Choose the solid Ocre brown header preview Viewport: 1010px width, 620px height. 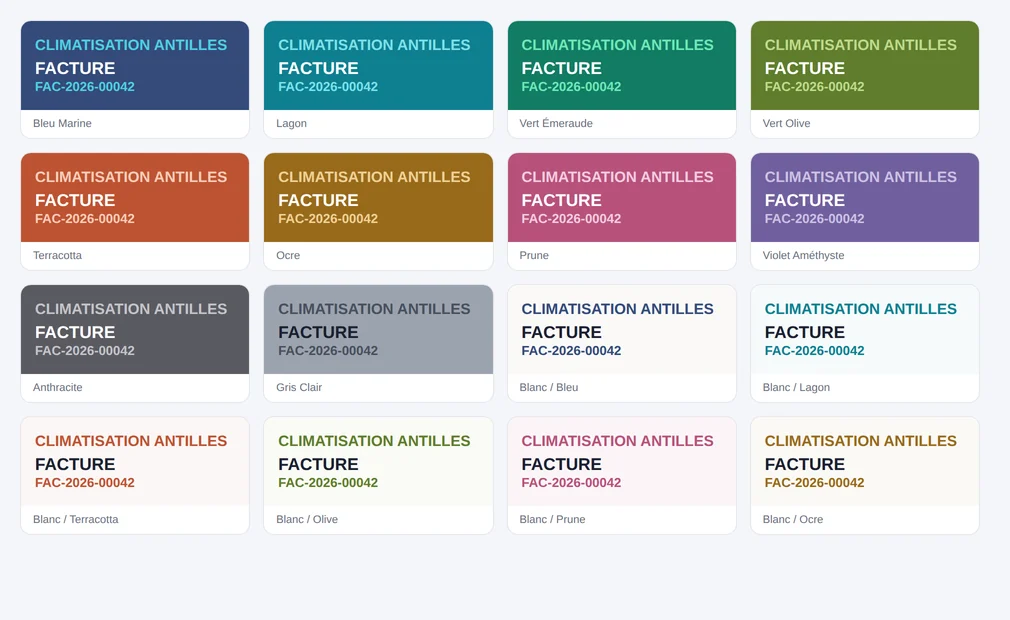378,198
